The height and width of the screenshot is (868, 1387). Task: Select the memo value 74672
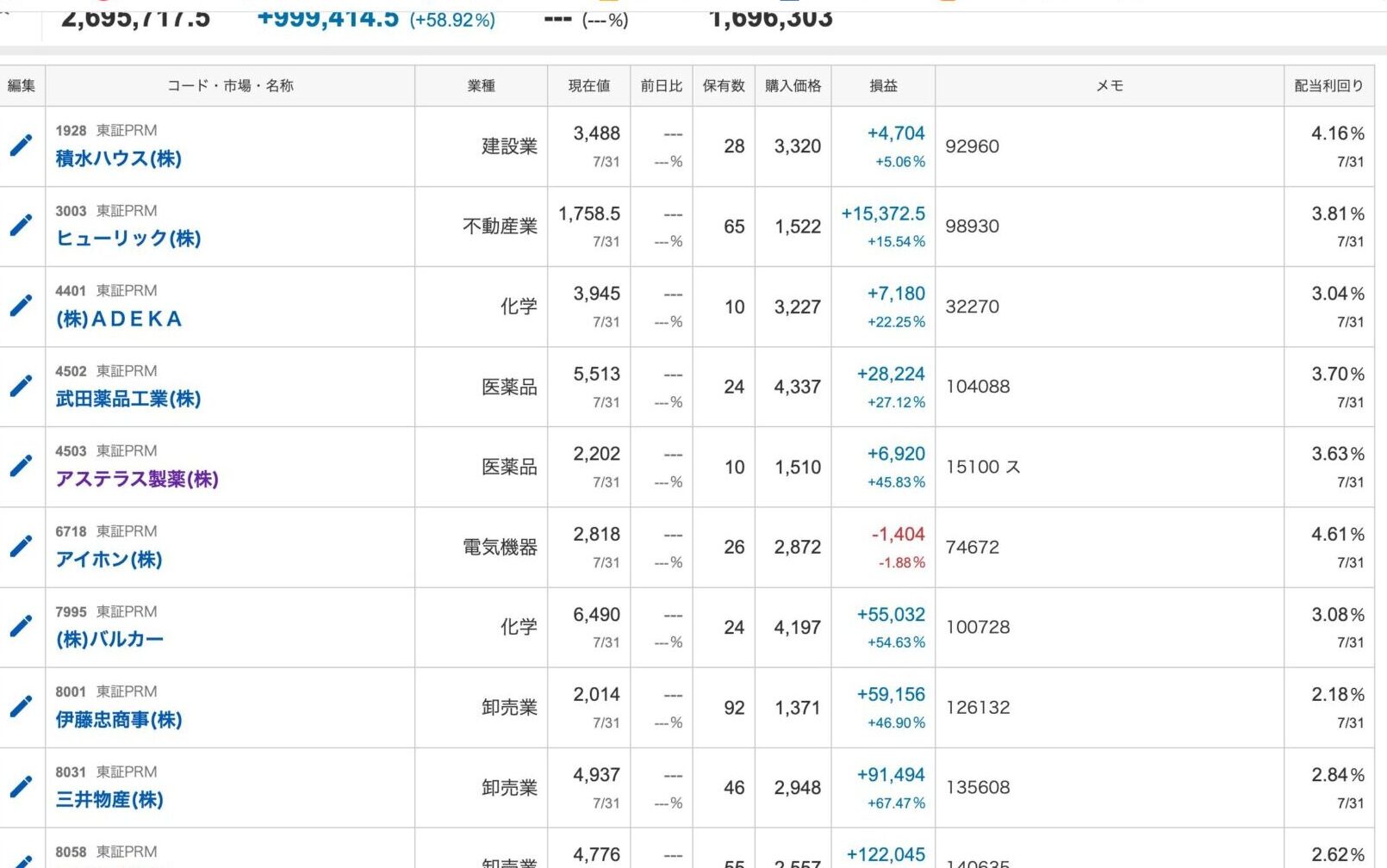point(973,547)
